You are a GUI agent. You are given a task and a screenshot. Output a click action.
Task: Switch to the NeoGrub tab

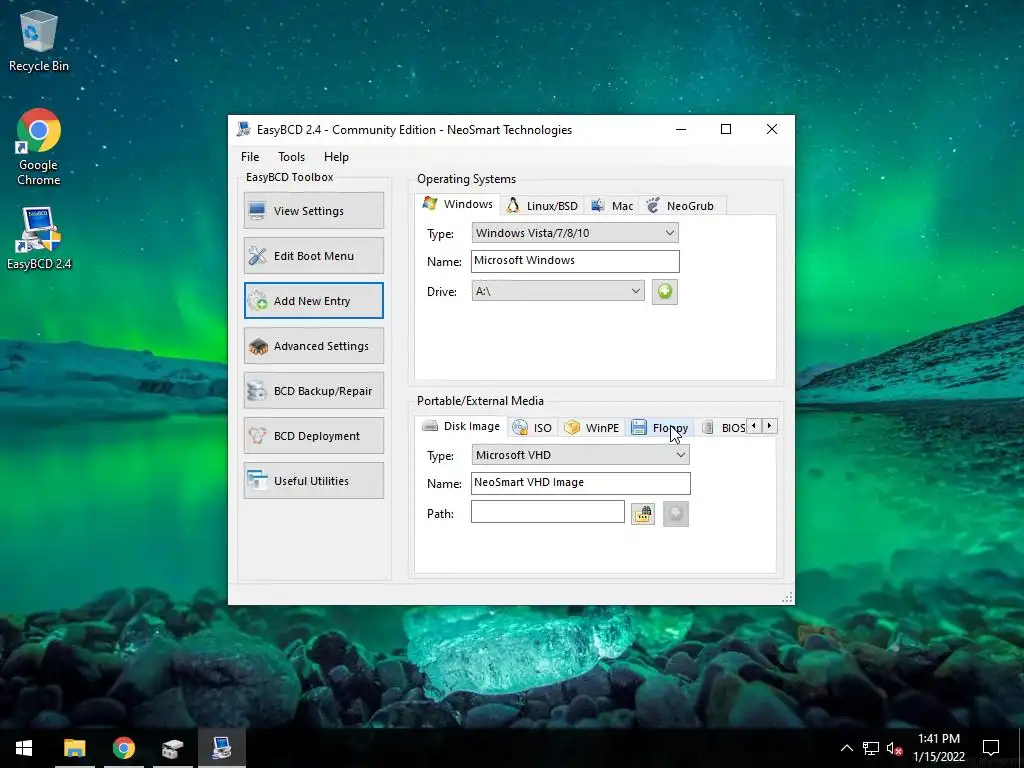point(682,206)
